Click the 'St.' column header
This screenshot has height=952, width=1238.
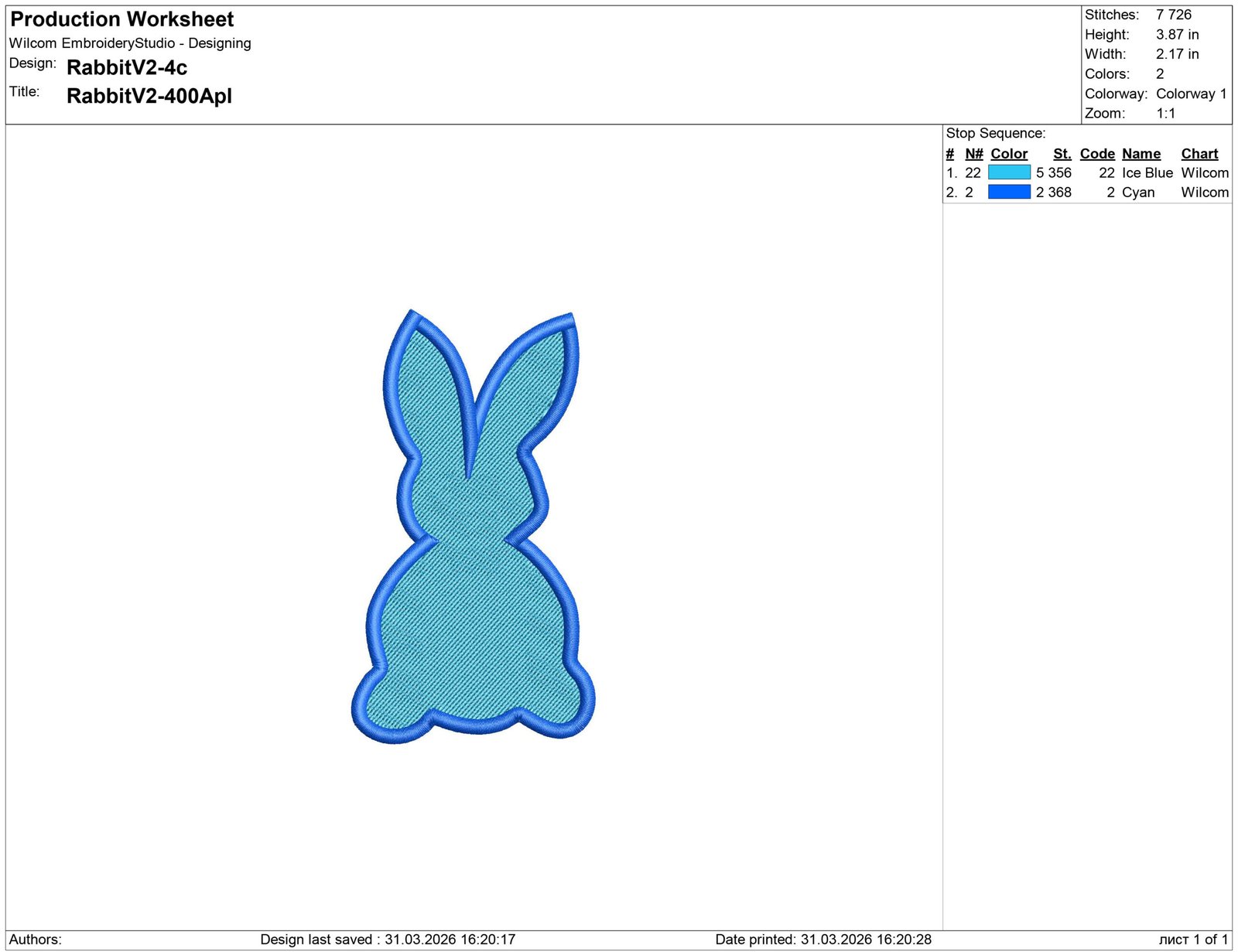[1062, 154]
